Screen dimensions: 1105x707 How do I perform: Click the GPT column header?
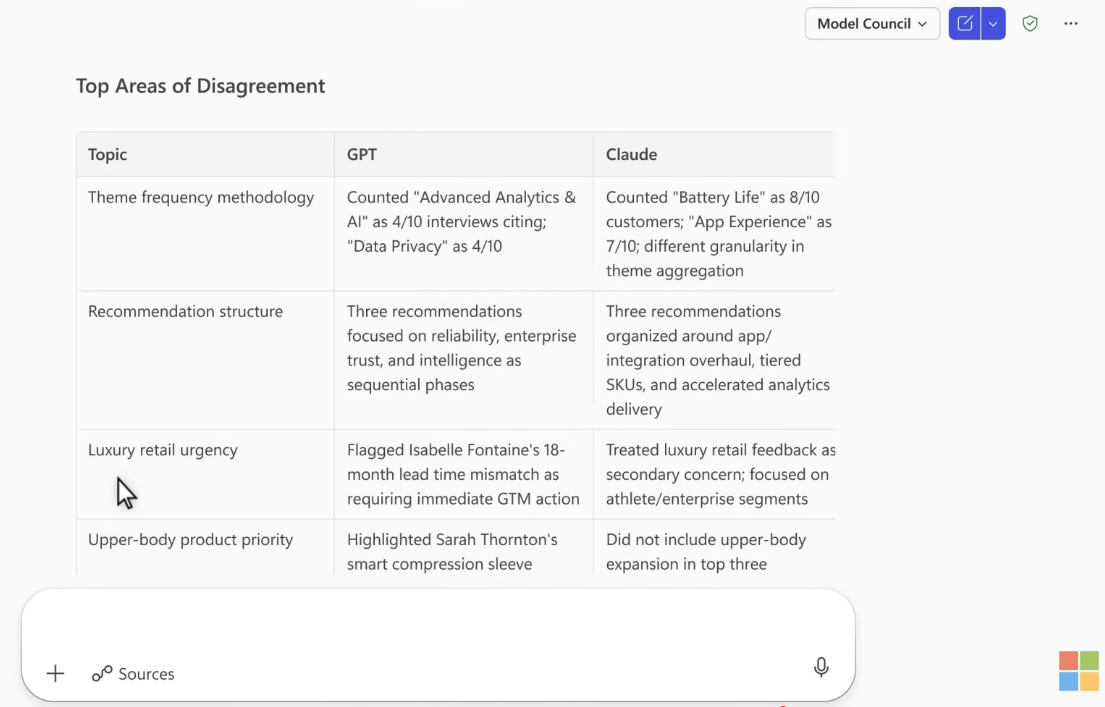pyautogui.click(x=362, y=155)
